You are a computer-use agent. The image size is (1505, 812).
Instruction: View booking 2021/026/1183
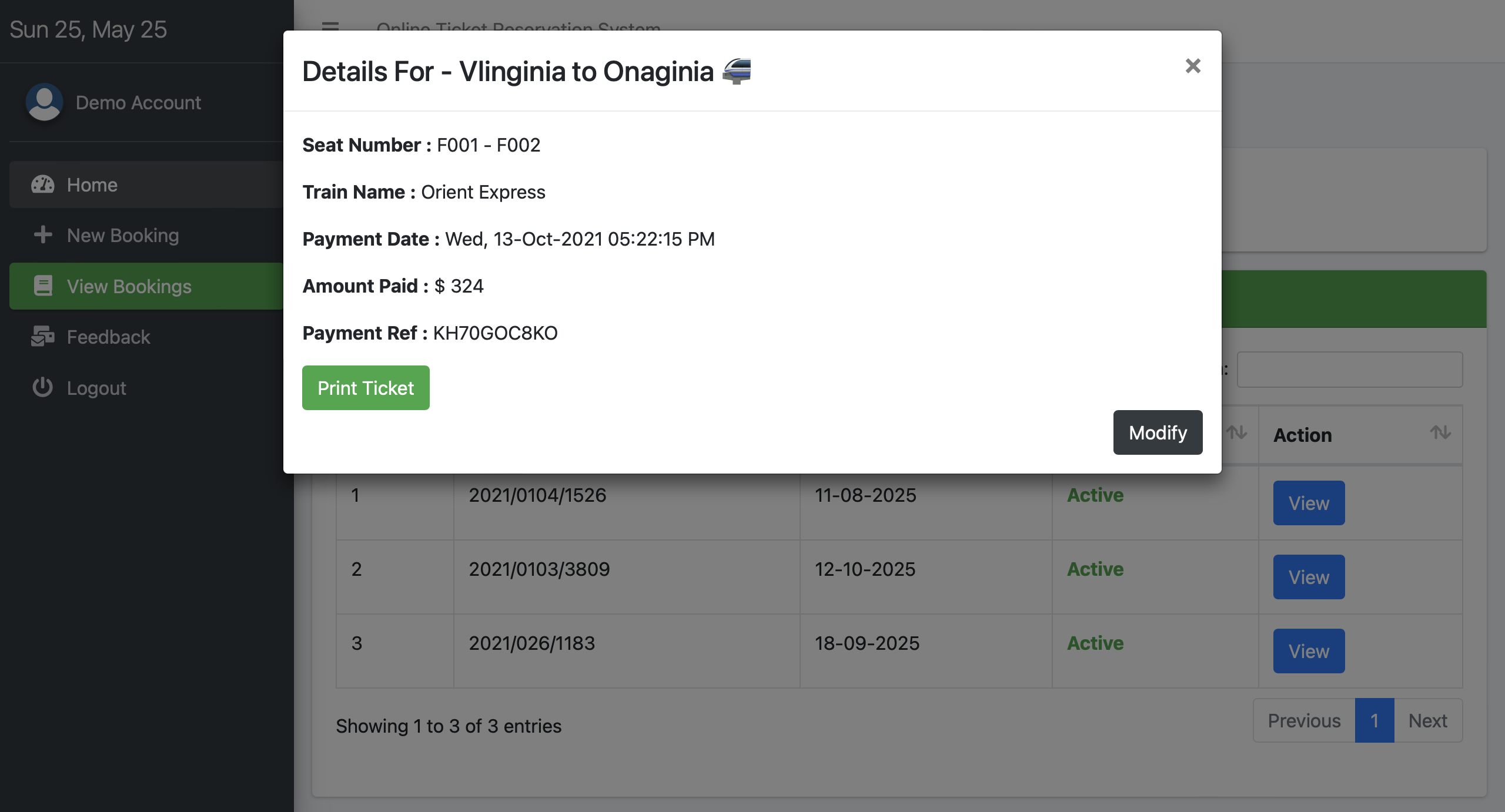(x=1309, y=651)
